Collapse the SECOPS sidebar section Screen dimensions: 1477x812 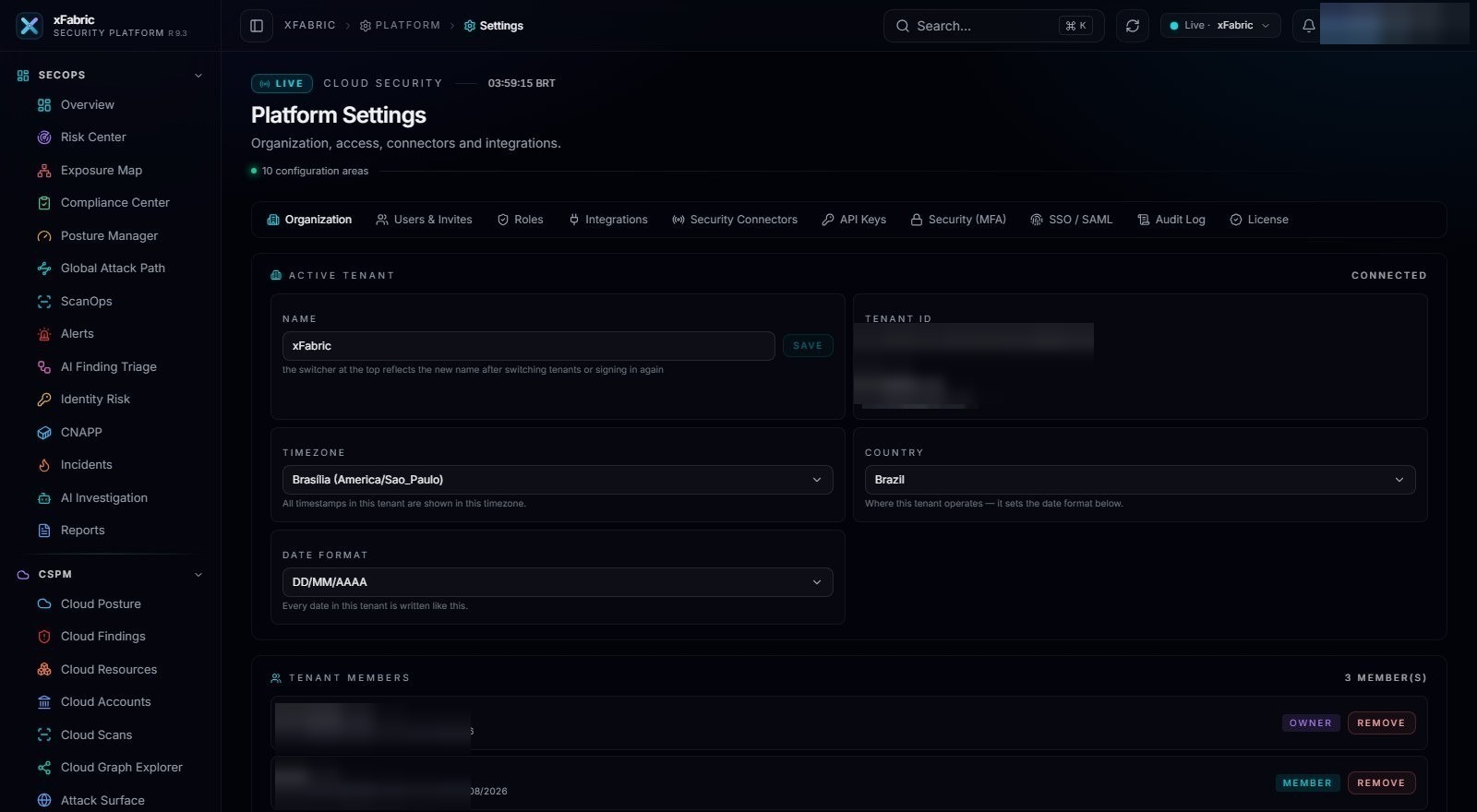pyautogui.click(x=198, y=76)
